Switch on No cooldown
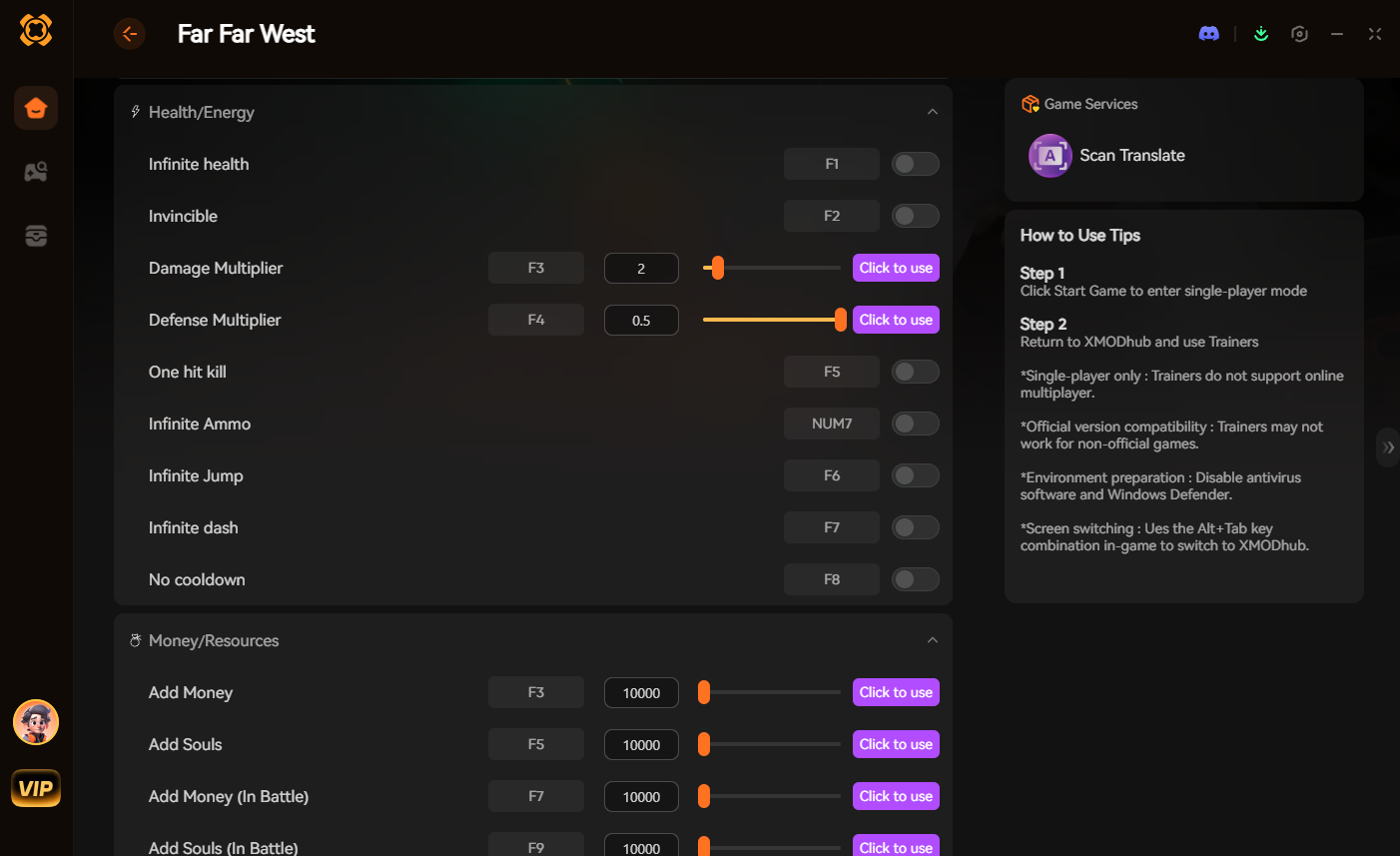This screenshot has height=856, width=1400. [915, 579]
